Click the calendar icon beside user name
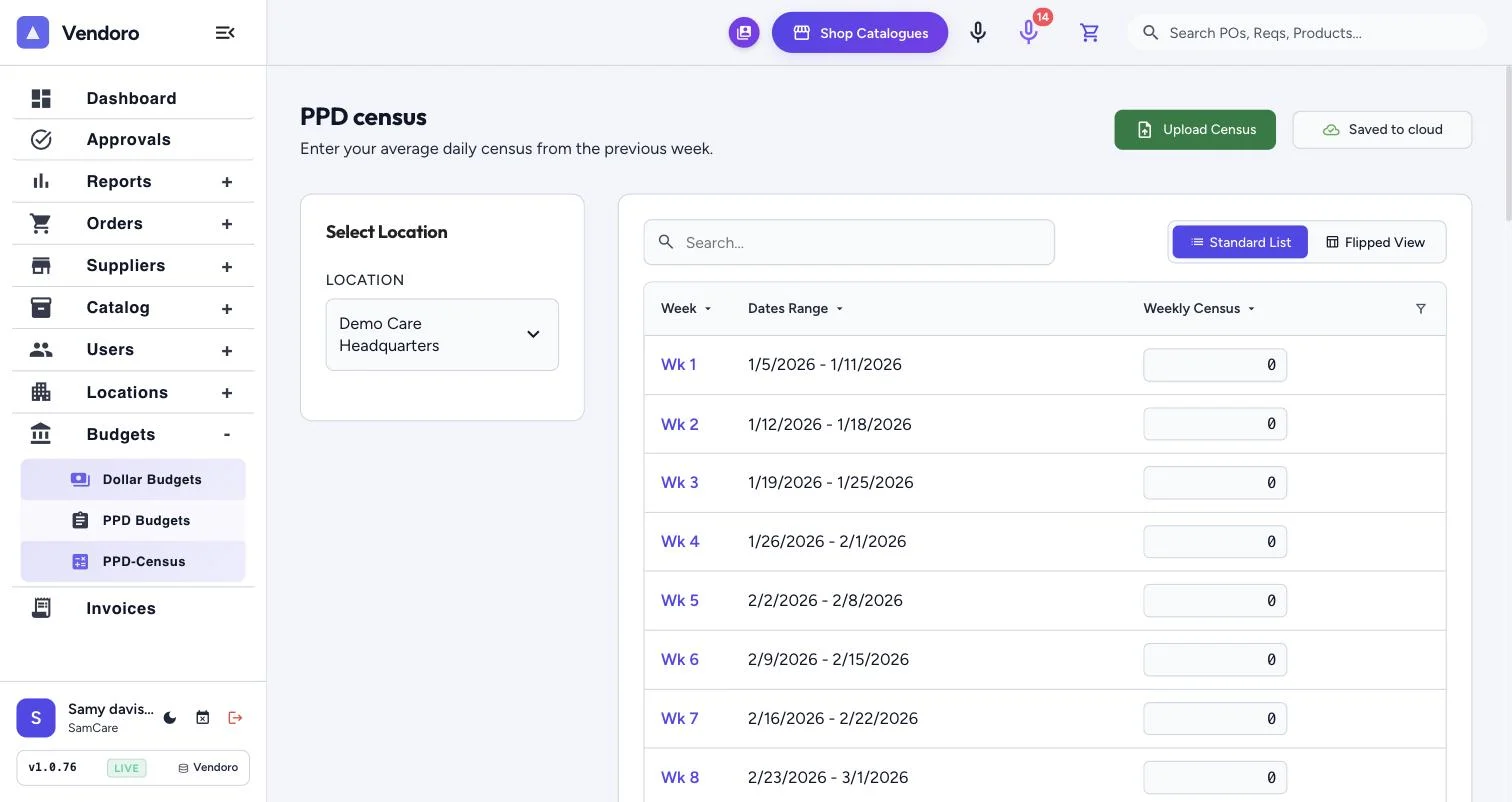Screen dimensions: 1512x802 (x=203, y=718)
